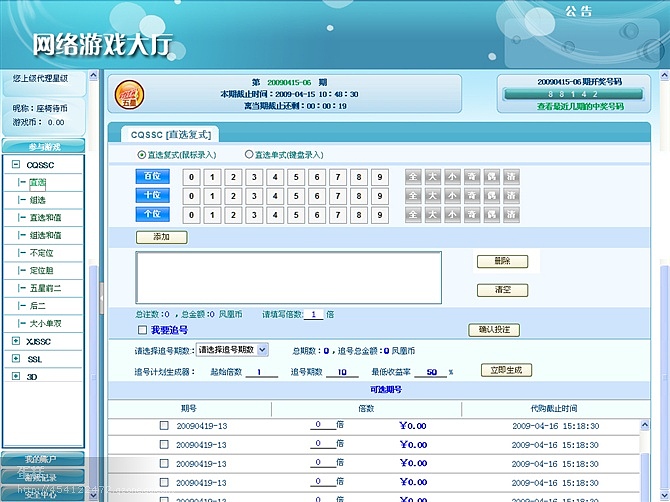Viewport: 670px width, 502px height.
Task: Click the 删除 button
Action: 502,261
